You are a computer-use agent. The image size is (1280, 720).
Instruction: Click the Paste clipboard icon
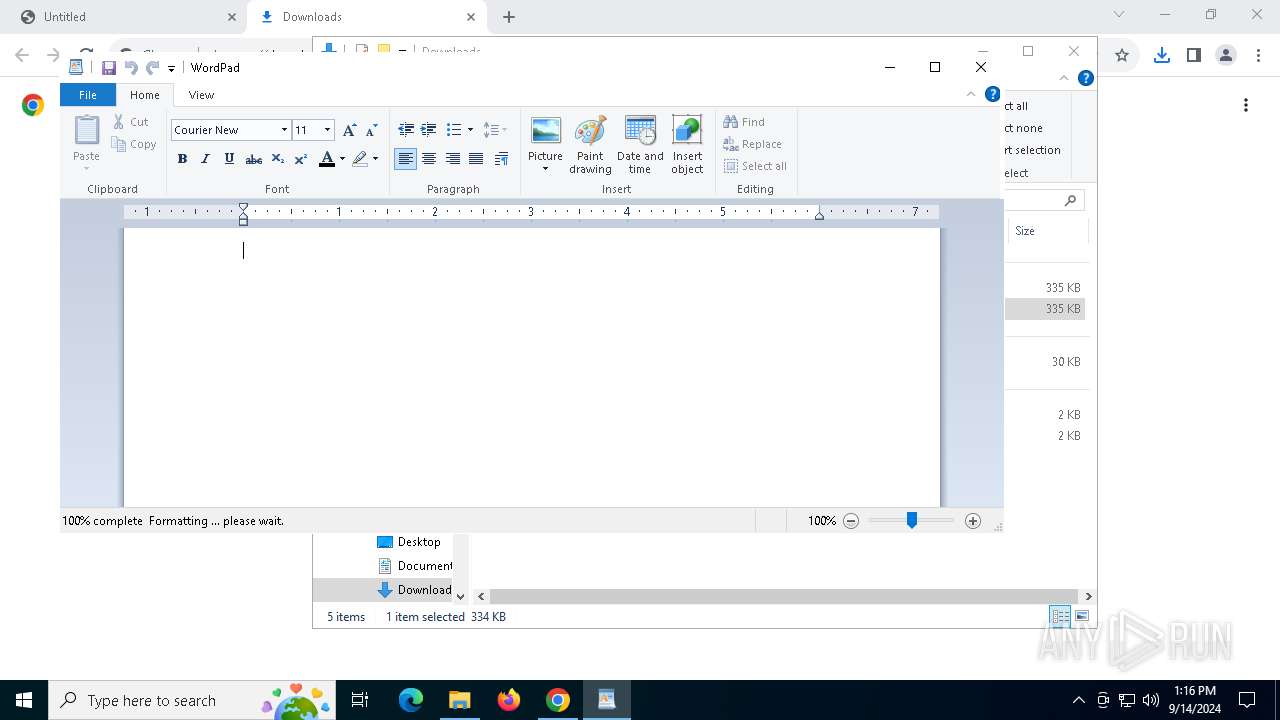click(x=87, y=131)
